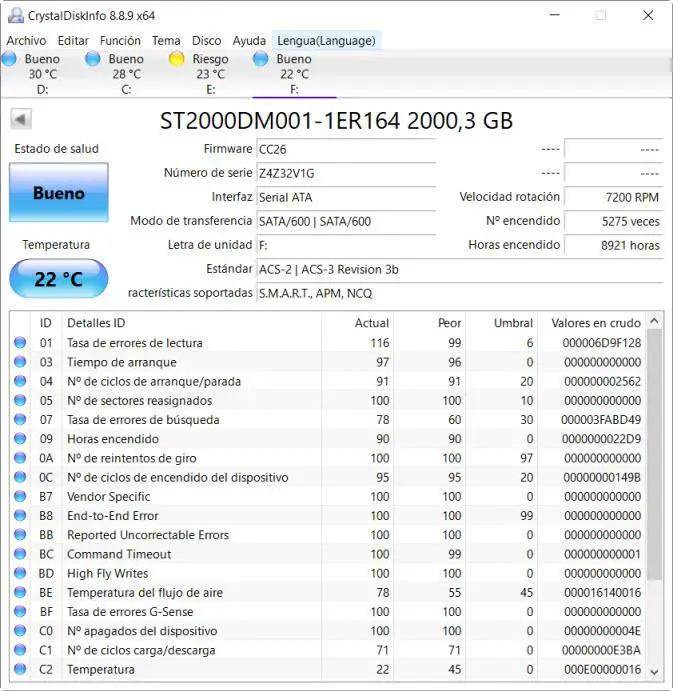Click raw value 000003FABD49

point(601,420)
